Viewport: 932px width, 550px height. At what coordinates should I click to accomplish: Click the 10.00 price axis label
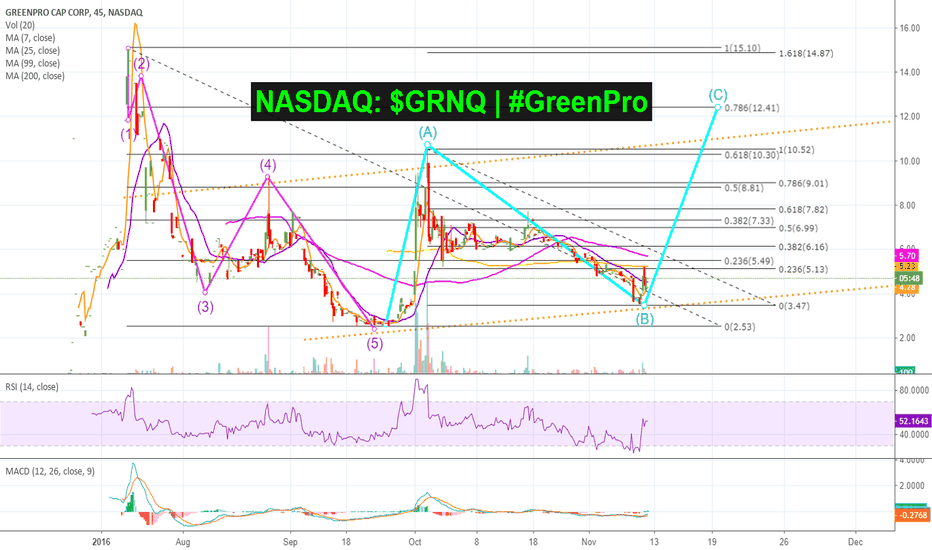[x=910, y=161]
